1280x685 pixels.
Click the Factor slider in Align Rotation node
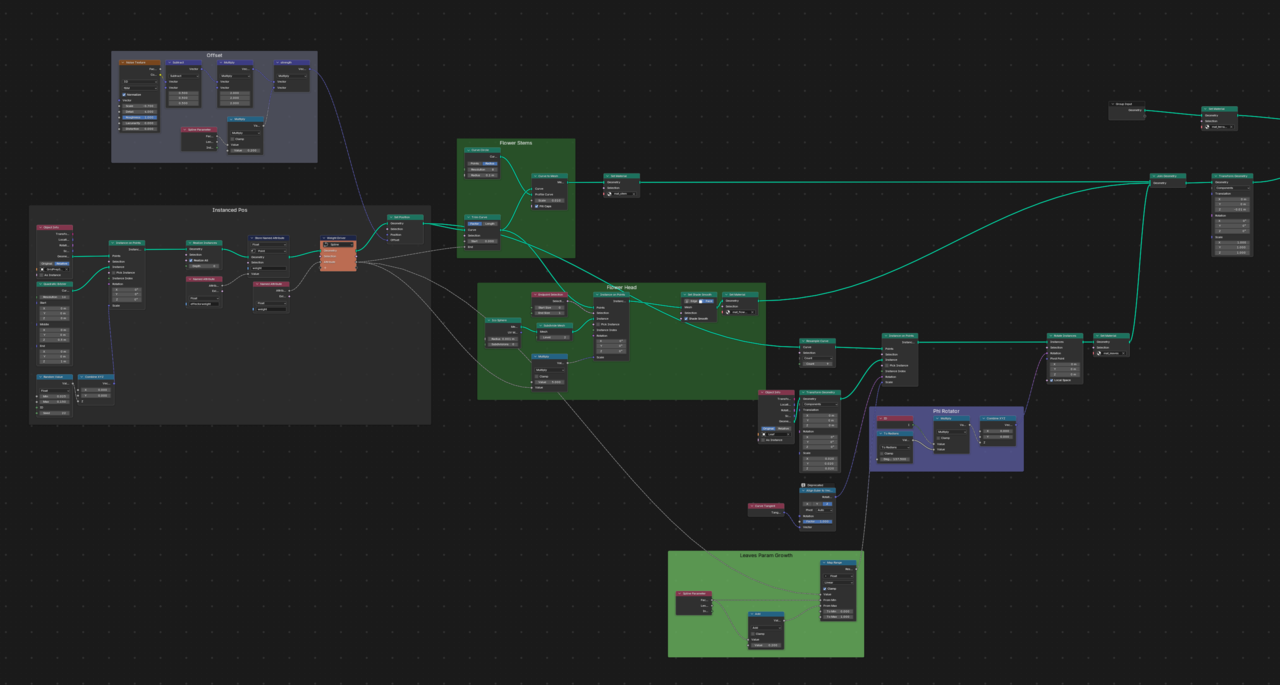pyautogui.click(x=818, y=522)
